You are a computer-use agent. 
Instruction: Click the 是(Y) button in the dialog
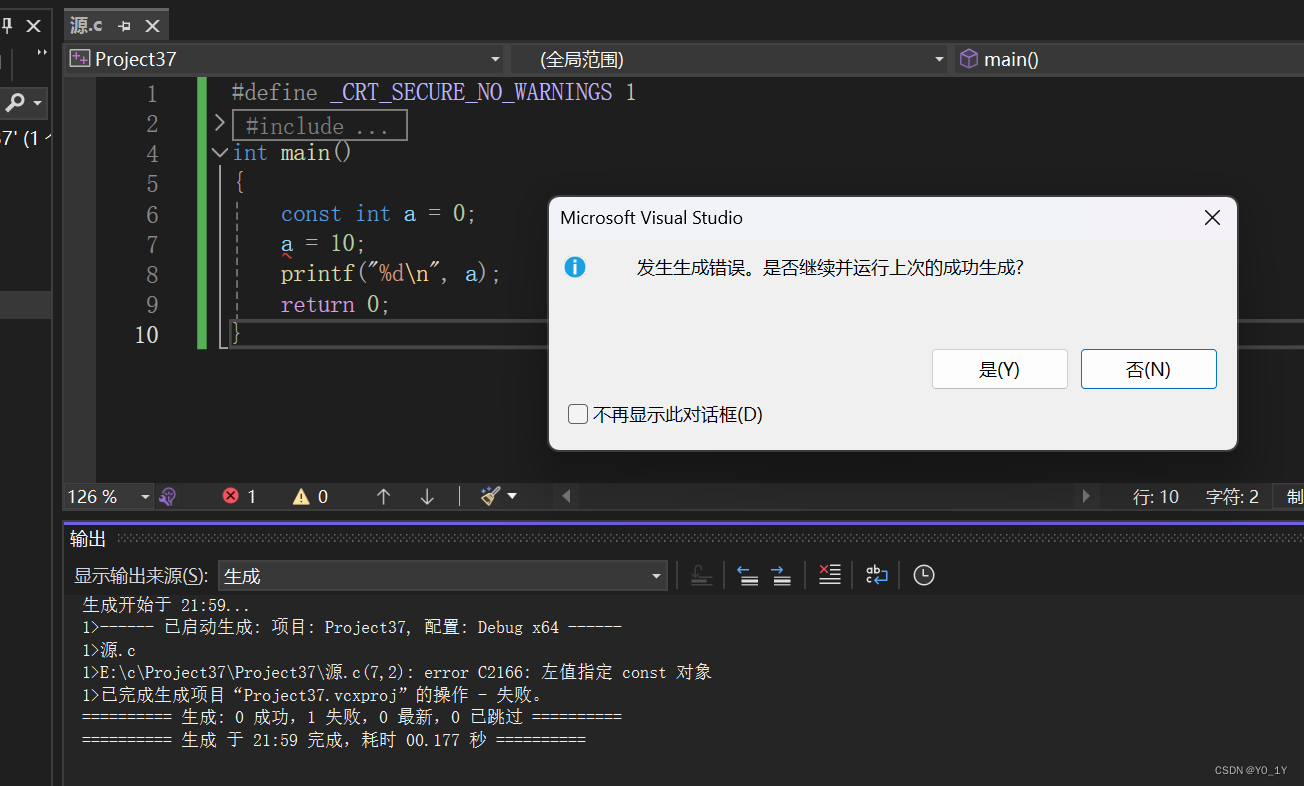click(999, 369)
